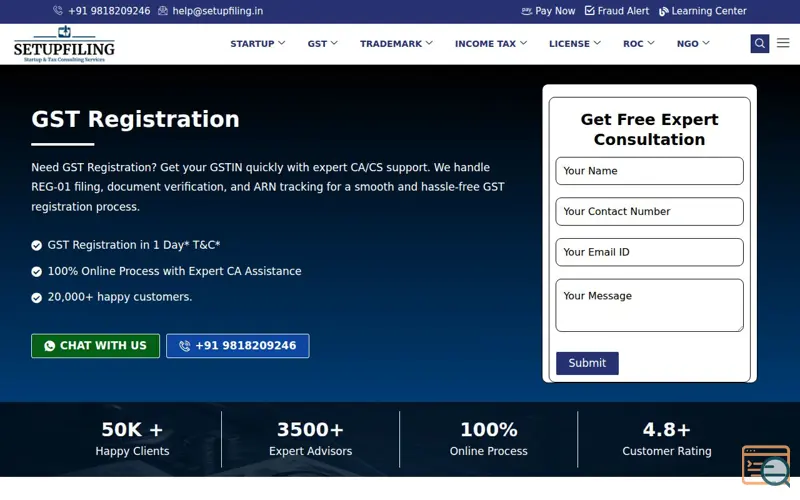Click text GST Registration in 1 Day* T&C*
Screen dimensions: 800x500
(134, 245)
